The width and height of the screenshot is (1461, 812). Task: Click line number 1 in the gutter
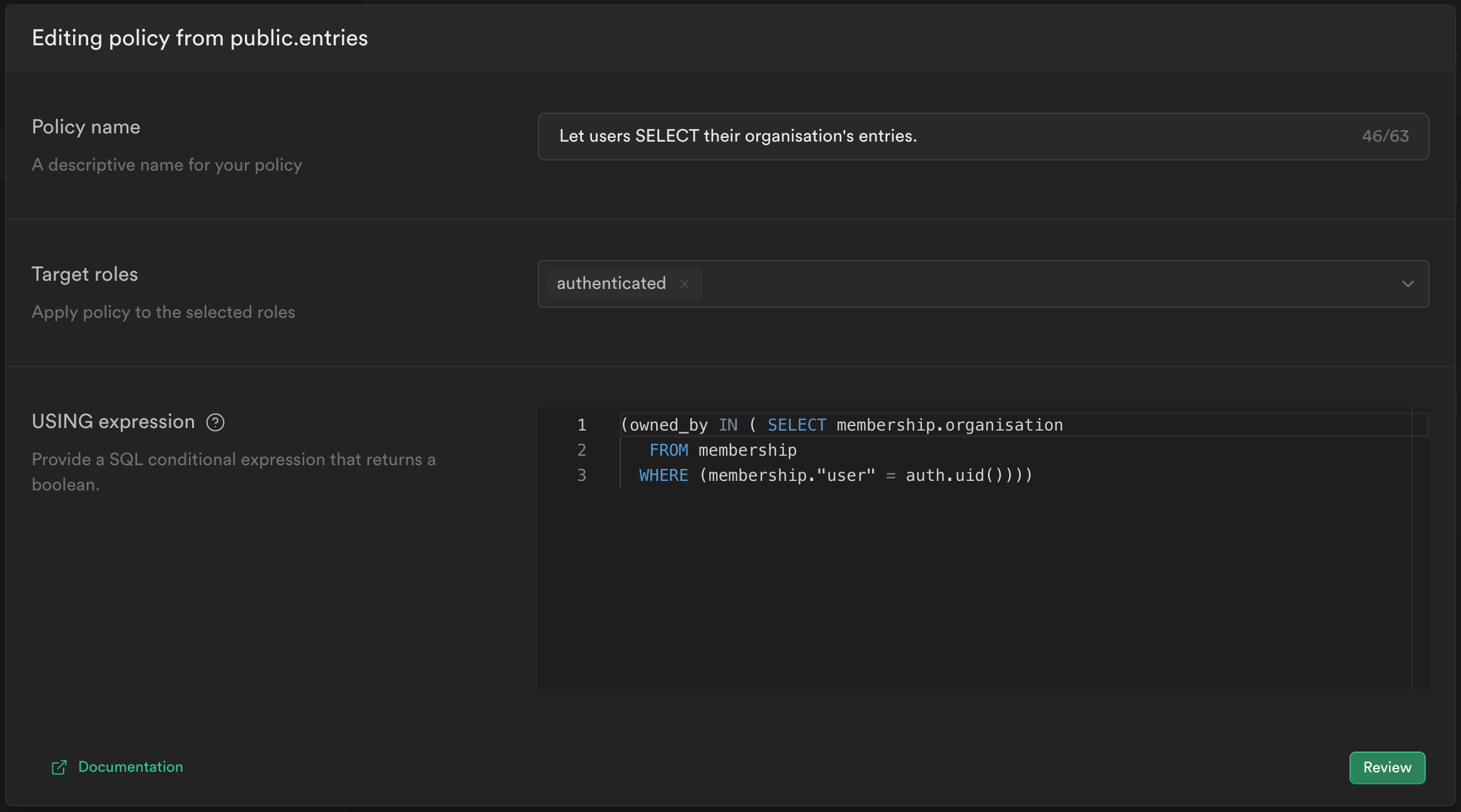click(x=581, y=424)
